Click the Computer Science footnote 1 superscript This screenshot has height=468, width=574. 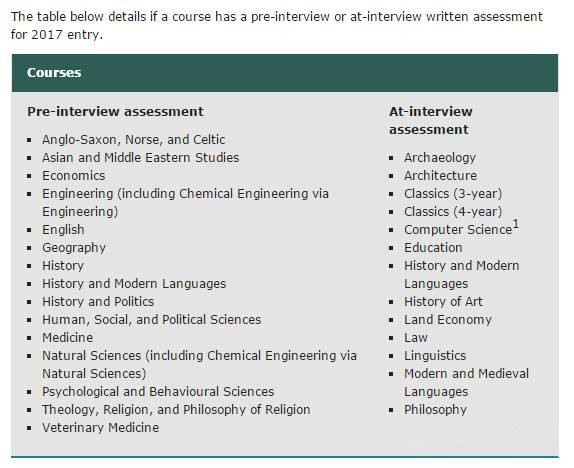coord(516,224)
